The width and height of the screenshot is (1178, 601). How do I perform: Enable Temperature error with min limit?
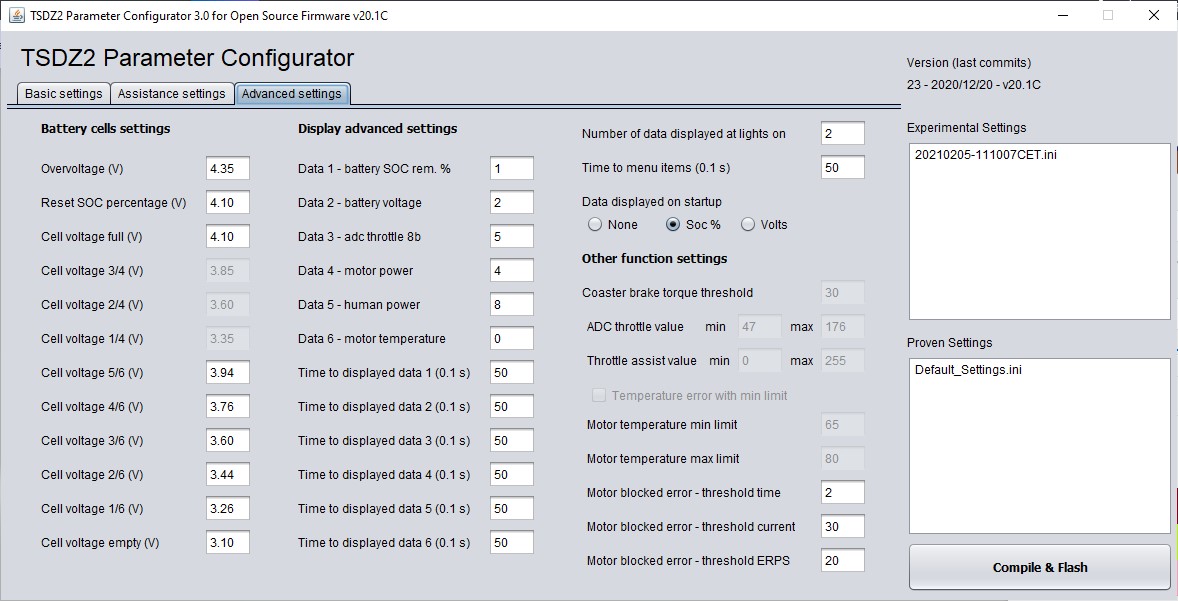[x=598, y=395]
